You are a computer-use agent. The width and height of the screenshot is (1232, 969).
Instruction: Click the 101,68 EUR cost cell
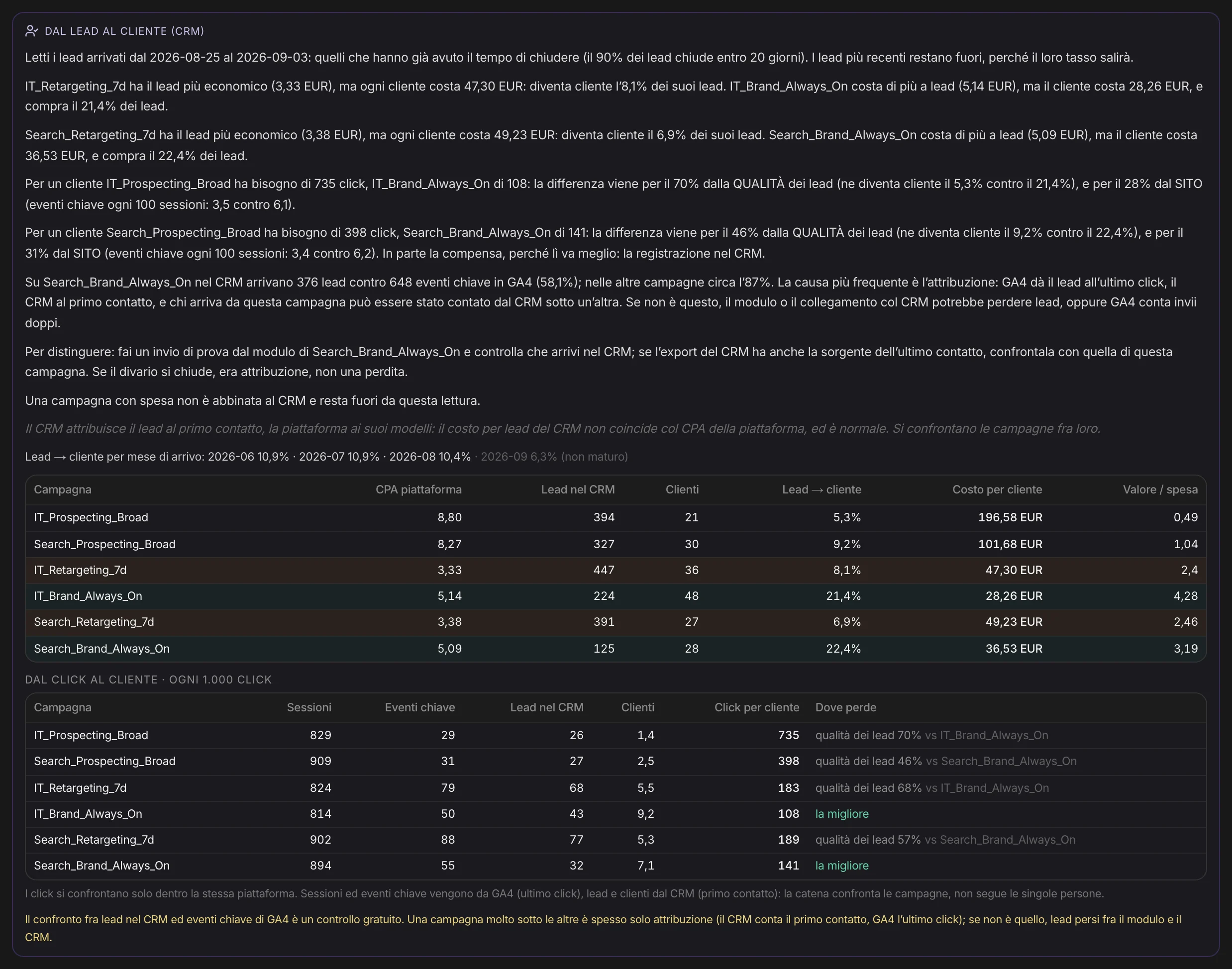coord(1010,544)
